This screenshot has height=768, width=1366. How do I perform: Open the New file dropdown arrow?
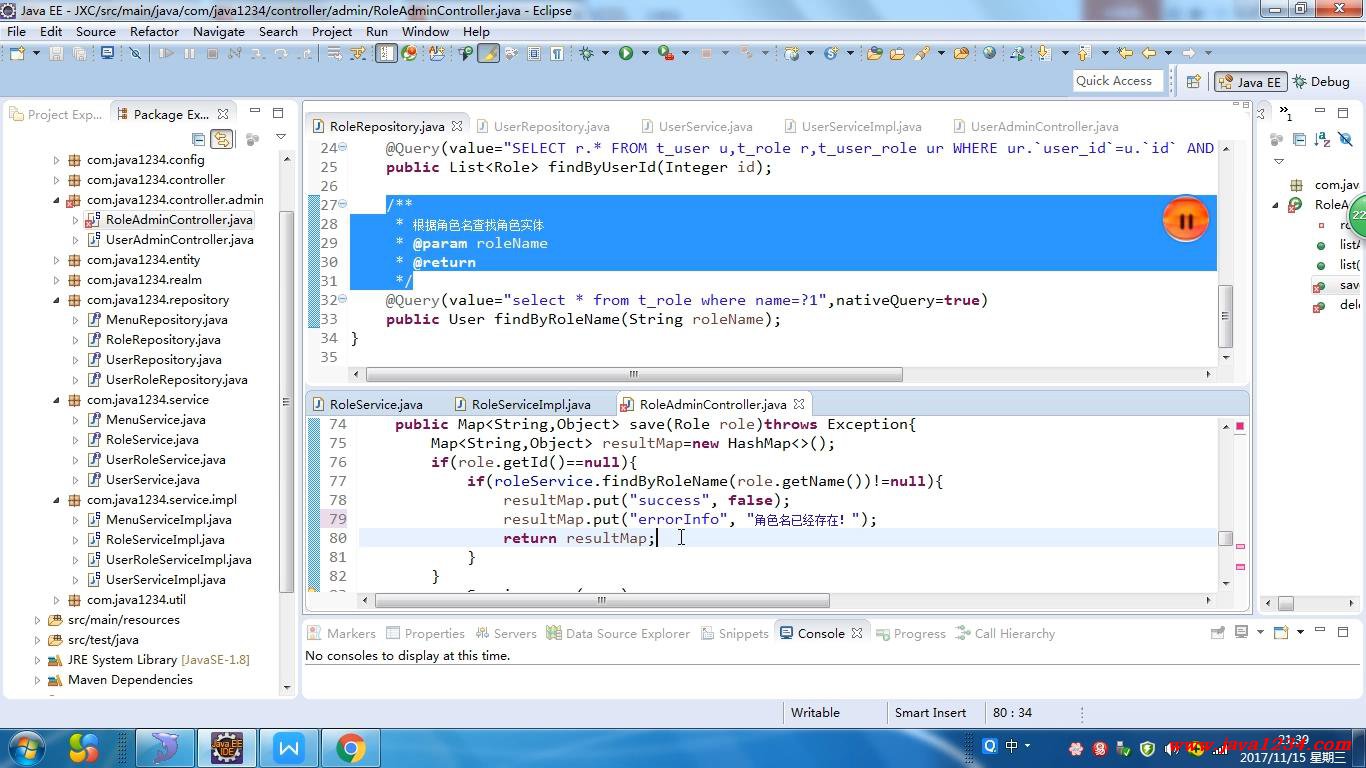point(36,53)
